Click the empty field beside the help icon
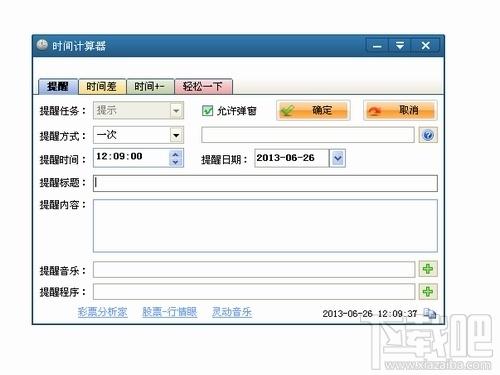500x375 pixels. (308, 135)
